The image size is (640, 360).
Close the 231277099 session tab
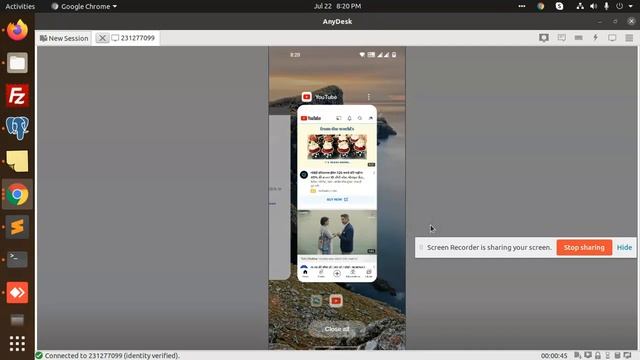(x=102, y=38)
